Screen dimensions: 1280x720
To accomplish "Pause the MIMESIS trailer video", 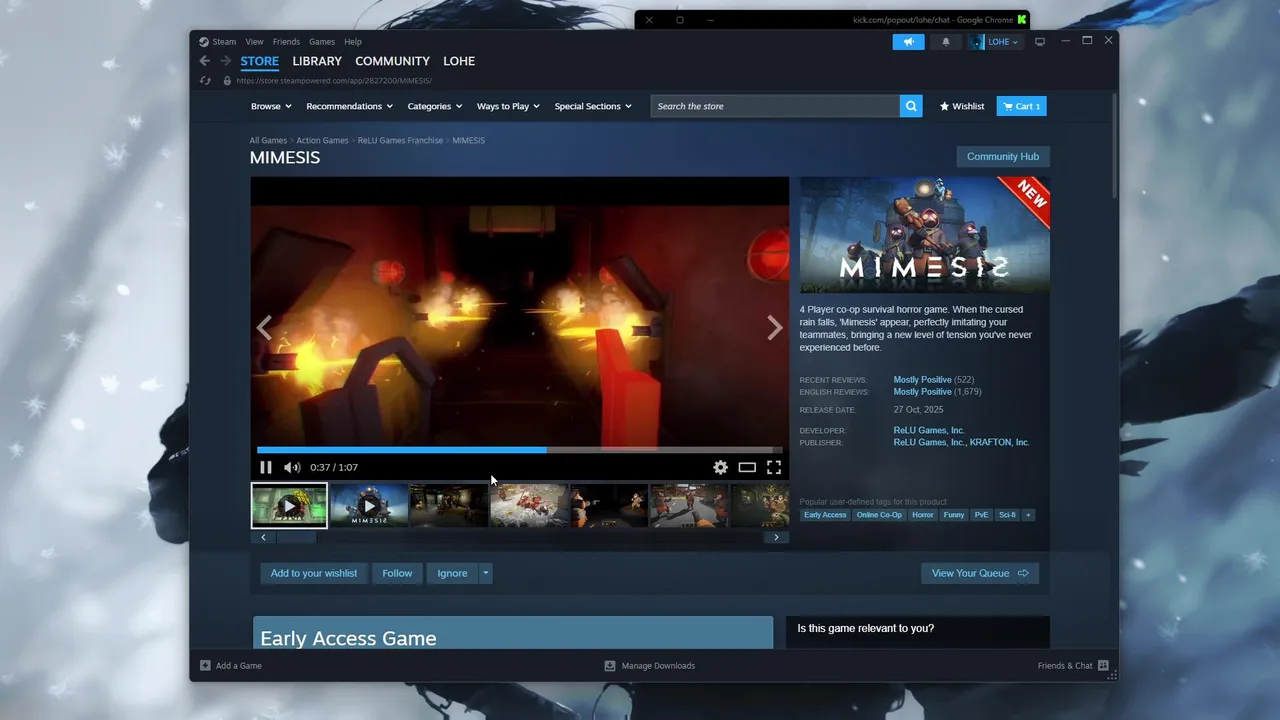I will tap(266, 467).
